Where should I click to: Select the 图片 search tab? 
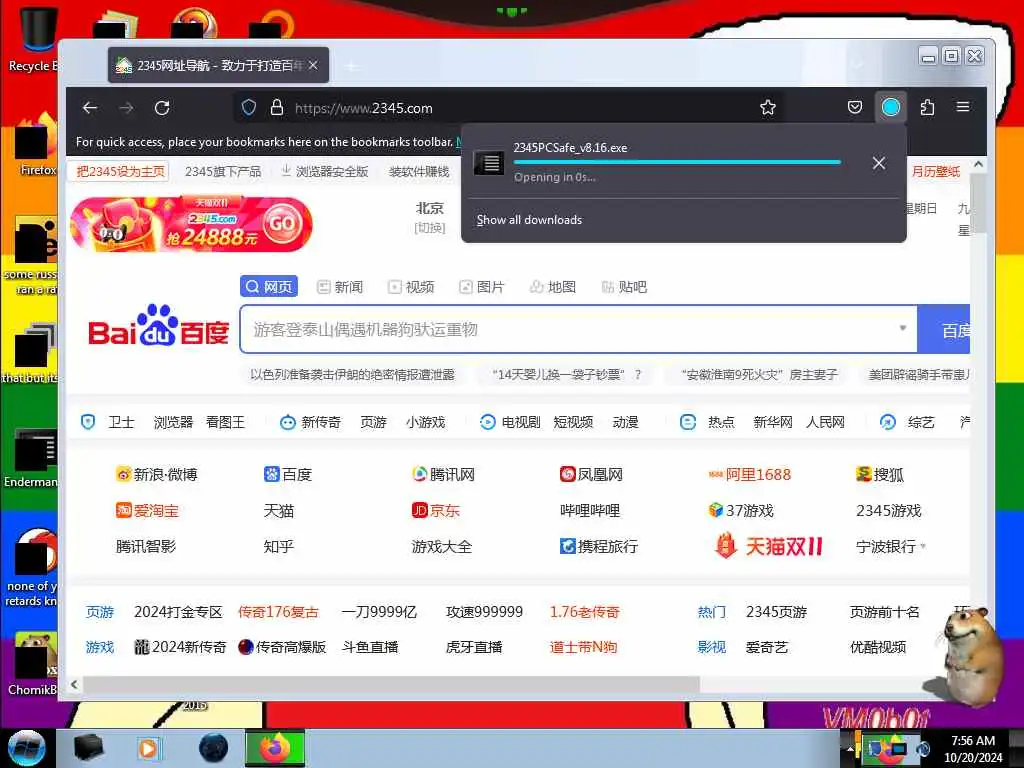point(481,287)
